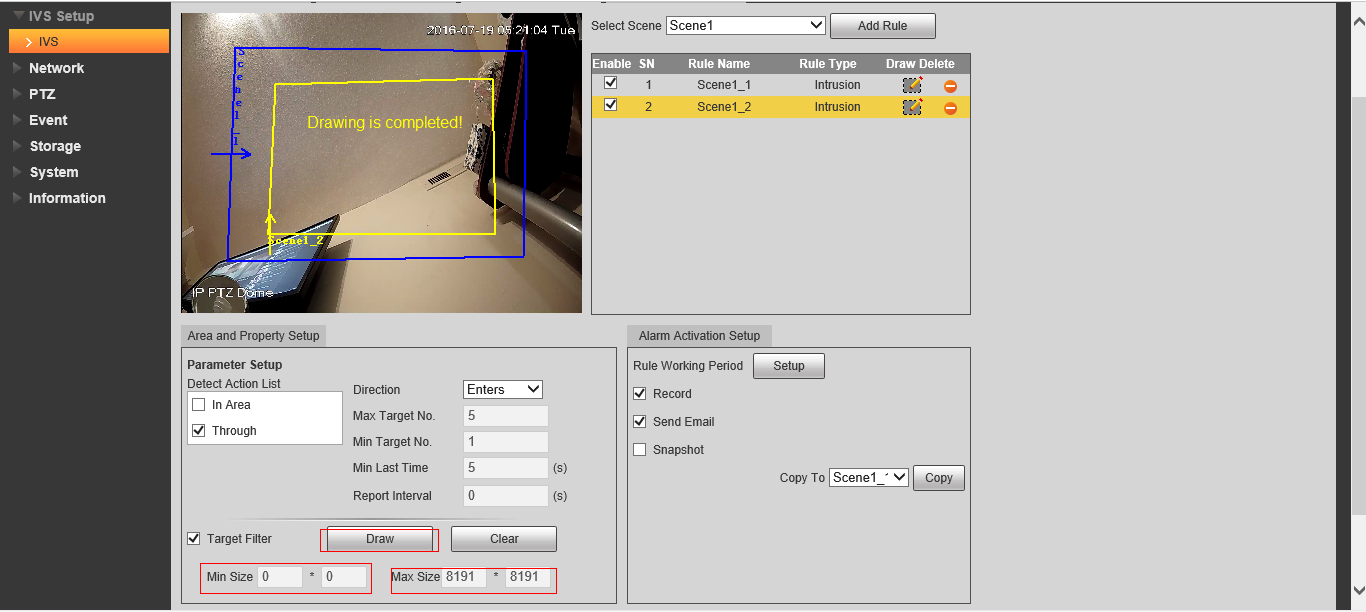1366x612 pixels.
Task: Check the In Area detect action
Action: (x=199, y=405)
